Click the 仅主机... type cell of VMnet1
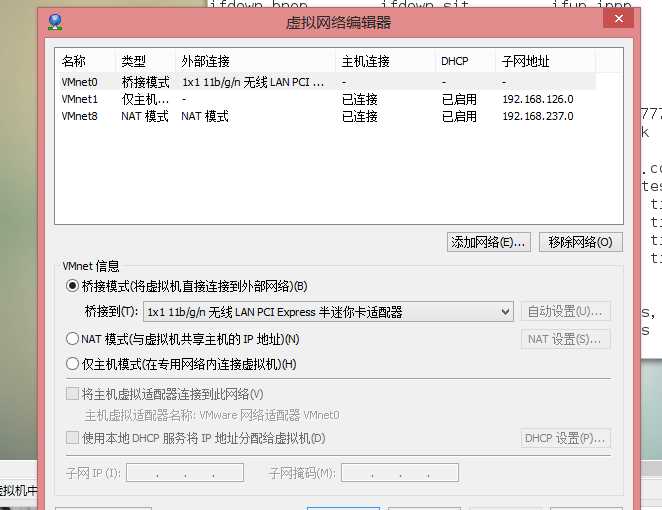 coord(145,99)
